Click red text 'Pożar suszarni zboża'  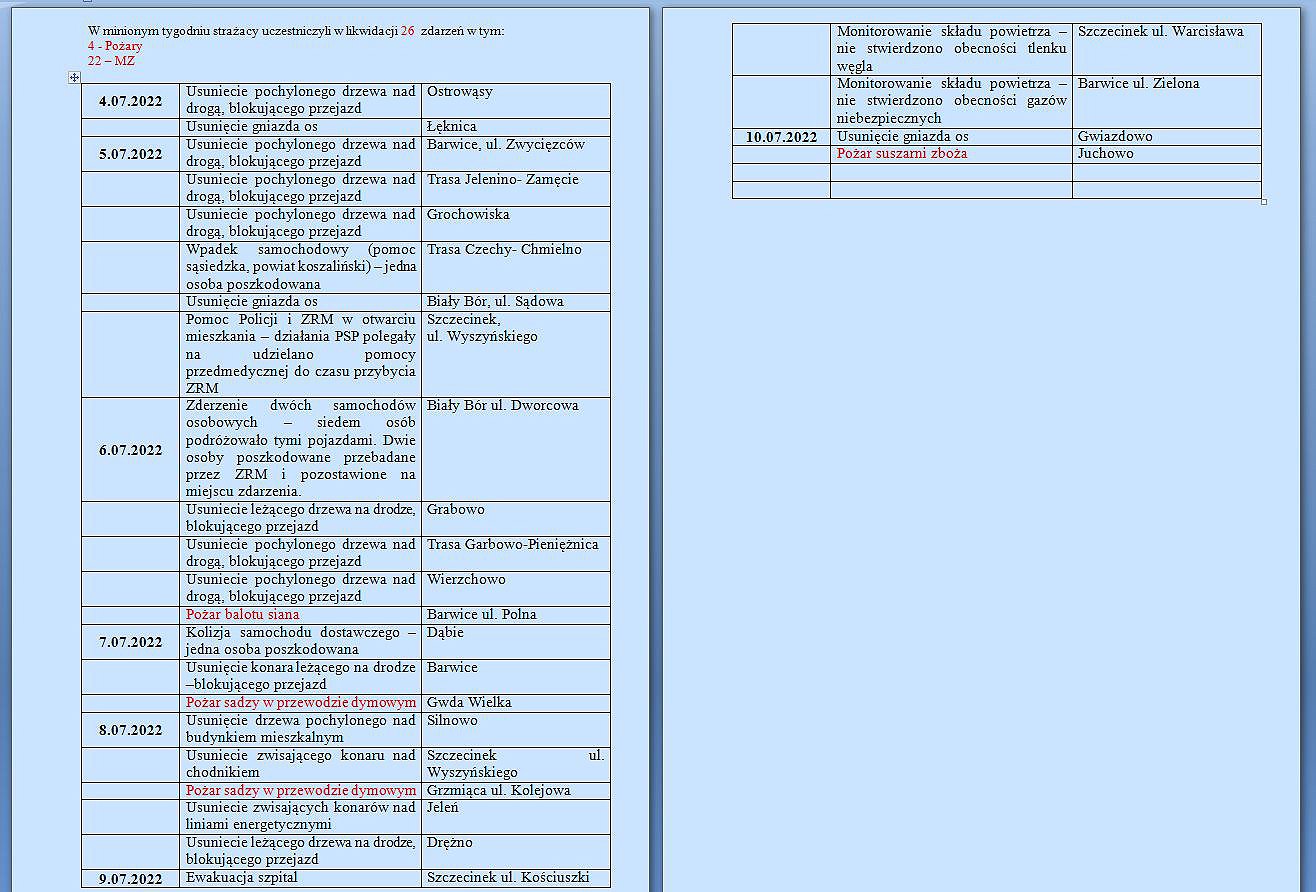pyautogui.click(x=902, y=154)
